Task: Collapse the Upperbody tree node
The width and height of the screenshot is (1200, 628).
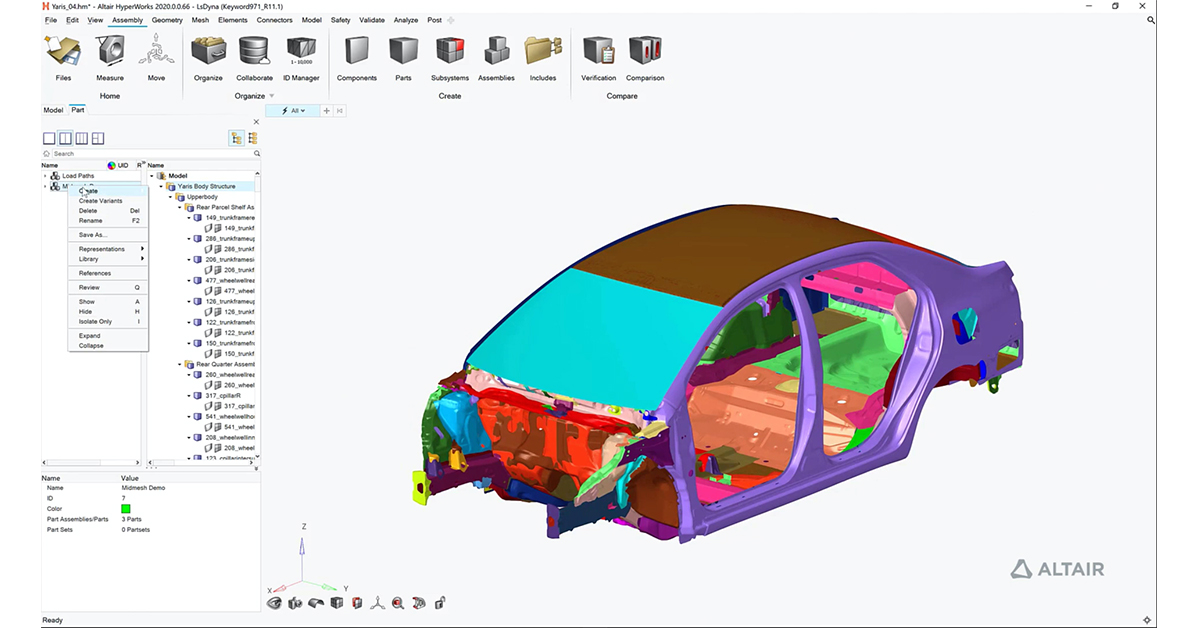Action: coord(170,197)
